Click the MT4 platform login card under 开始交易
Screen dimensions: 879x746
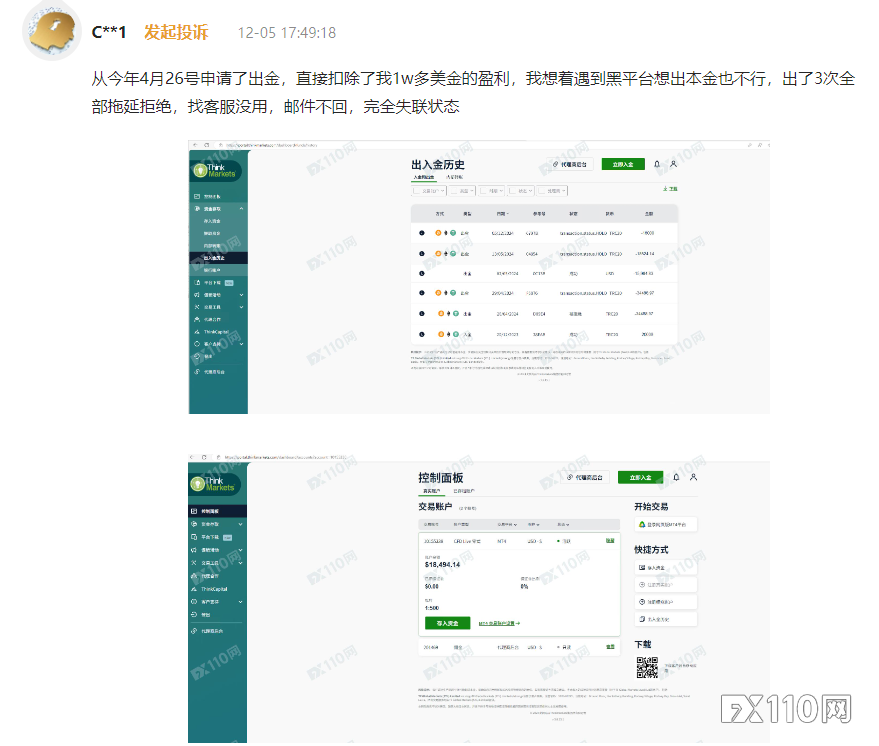(x=666, y=525)
